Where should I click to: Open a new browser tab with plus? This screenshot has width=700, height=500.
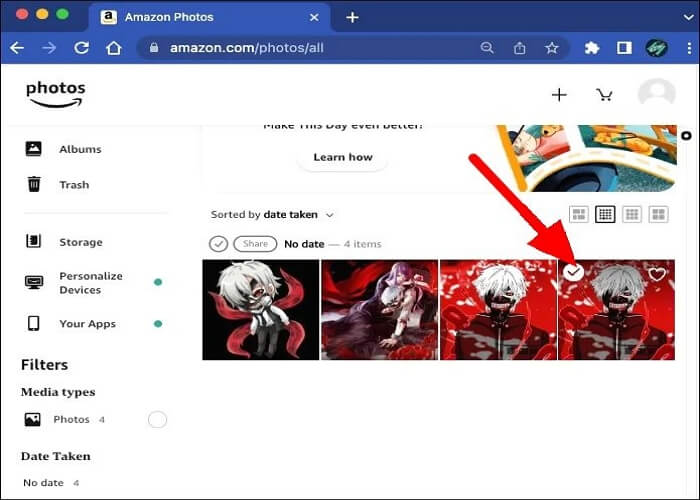click(352, 17)
